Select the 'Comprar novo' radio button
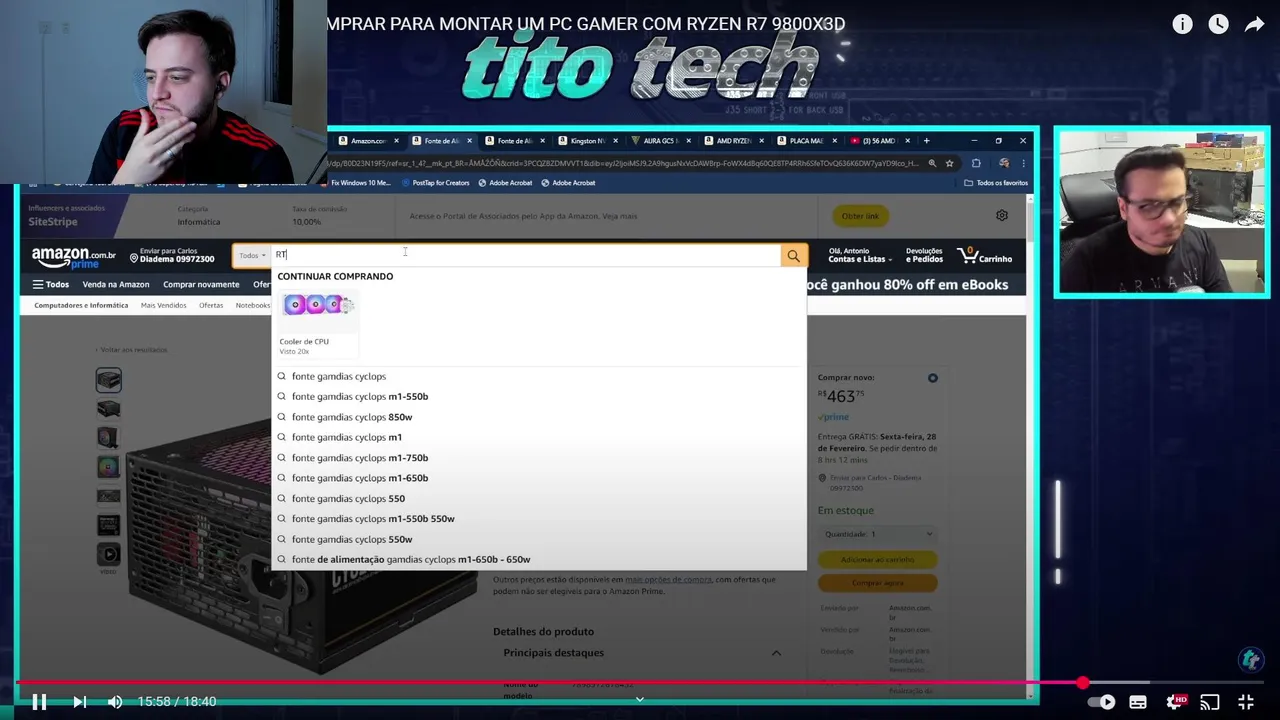 tap(932, 378)
